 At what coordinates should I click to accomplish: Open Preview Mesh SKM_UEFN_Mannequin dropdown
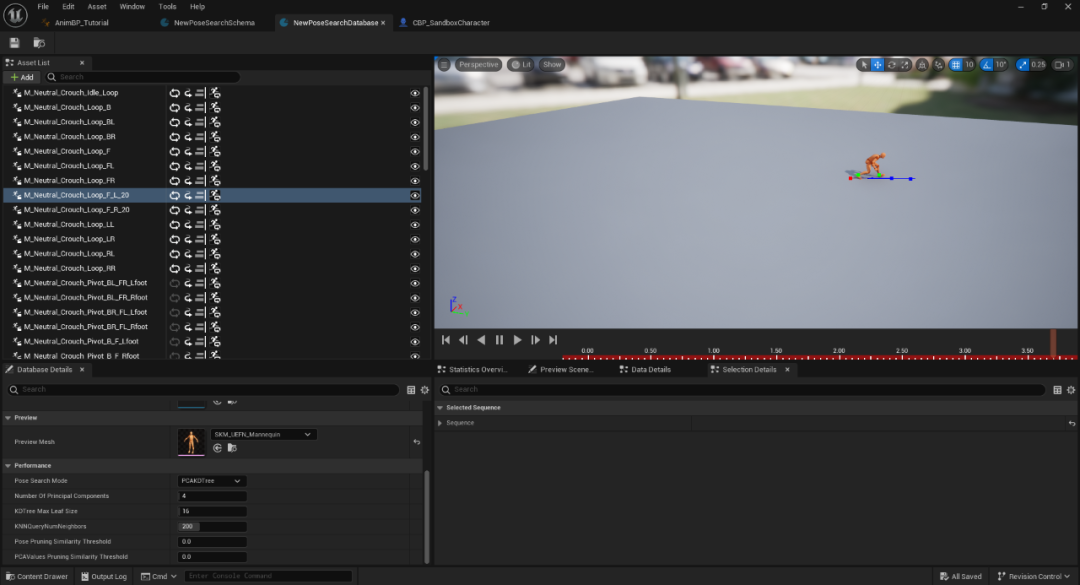(x=263, y=434)
